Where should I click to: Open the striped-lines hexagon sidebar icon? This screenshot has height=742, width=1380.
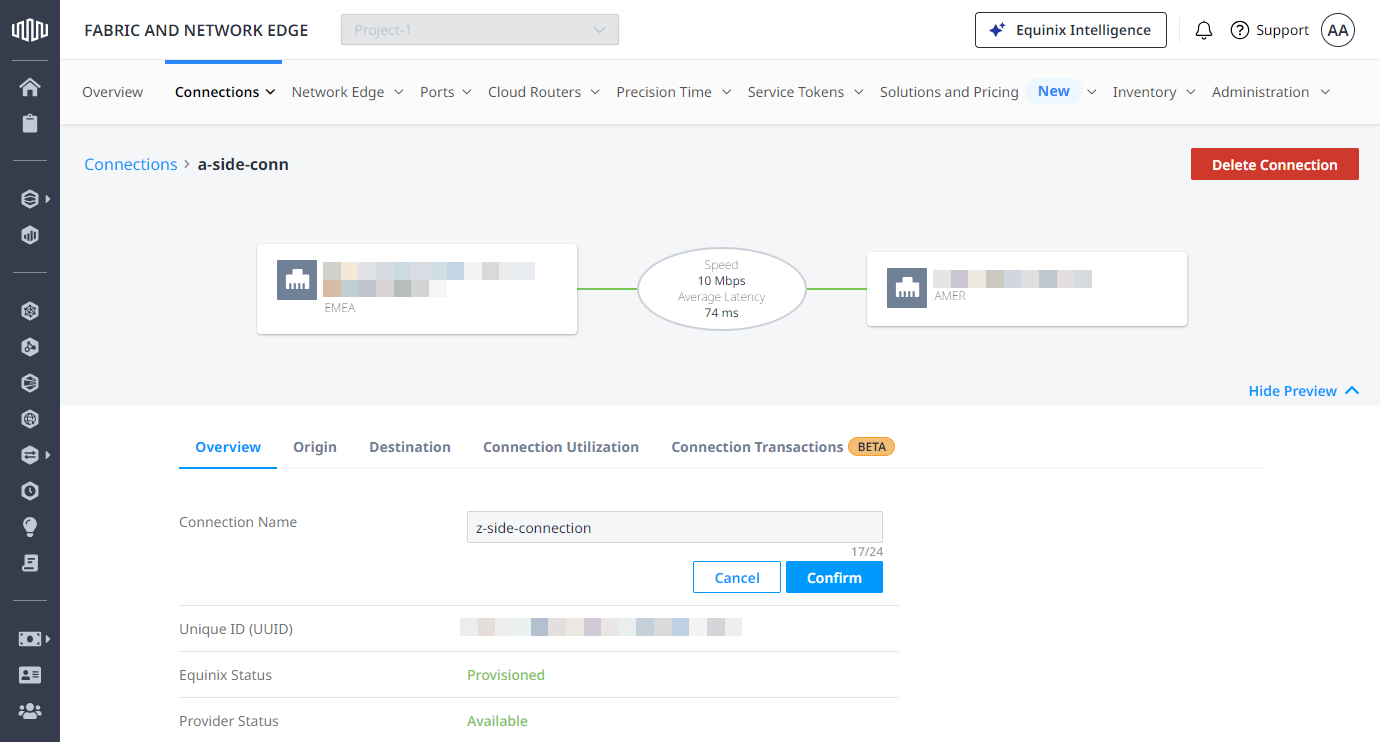(x=30, y=383)
